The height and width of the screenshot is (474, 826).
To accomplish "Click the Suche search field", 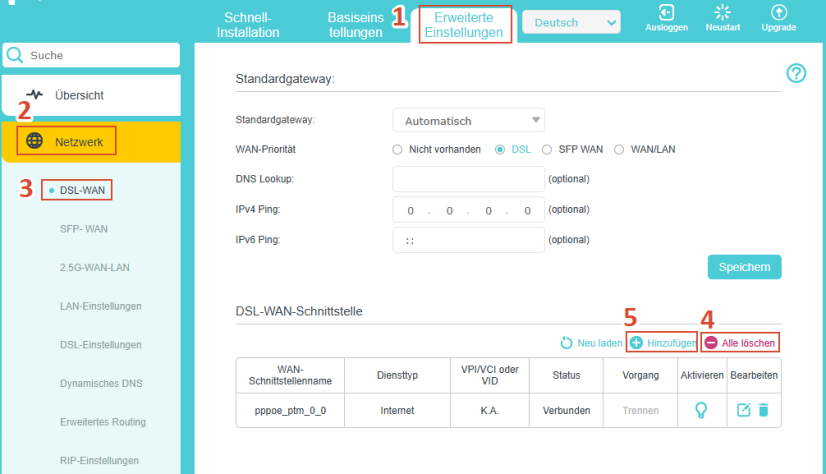I will [x=91, y=55].
